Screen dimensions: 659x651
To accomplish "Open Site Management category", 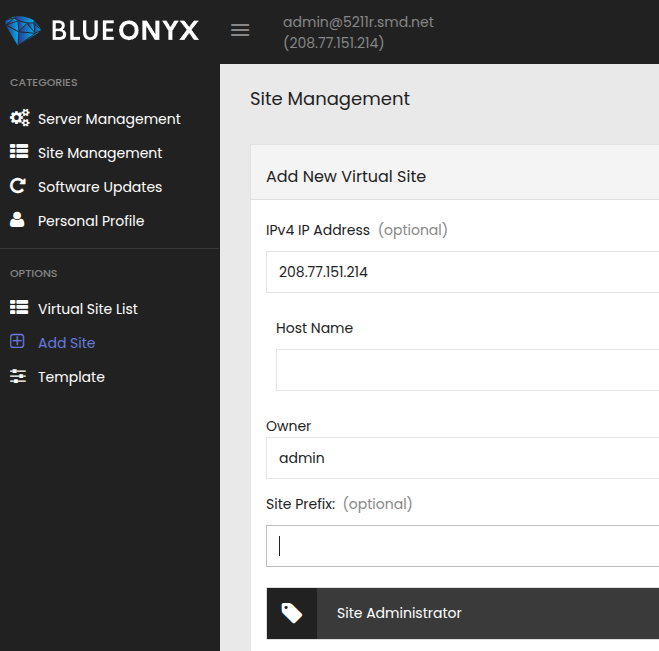I will click(x=100, y=153).
